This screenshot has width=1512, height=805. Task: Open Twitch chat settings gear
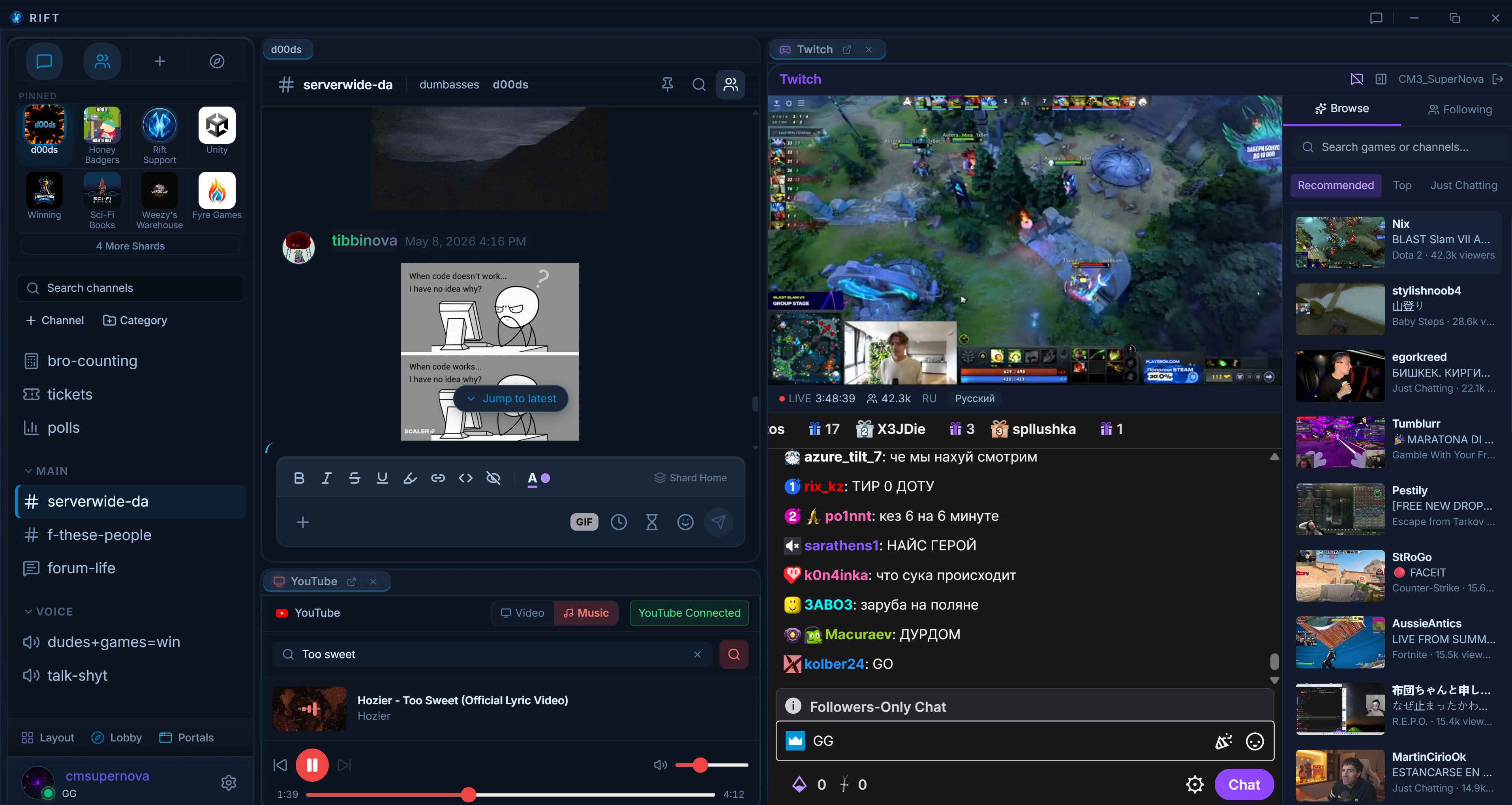click(1195, 784)
